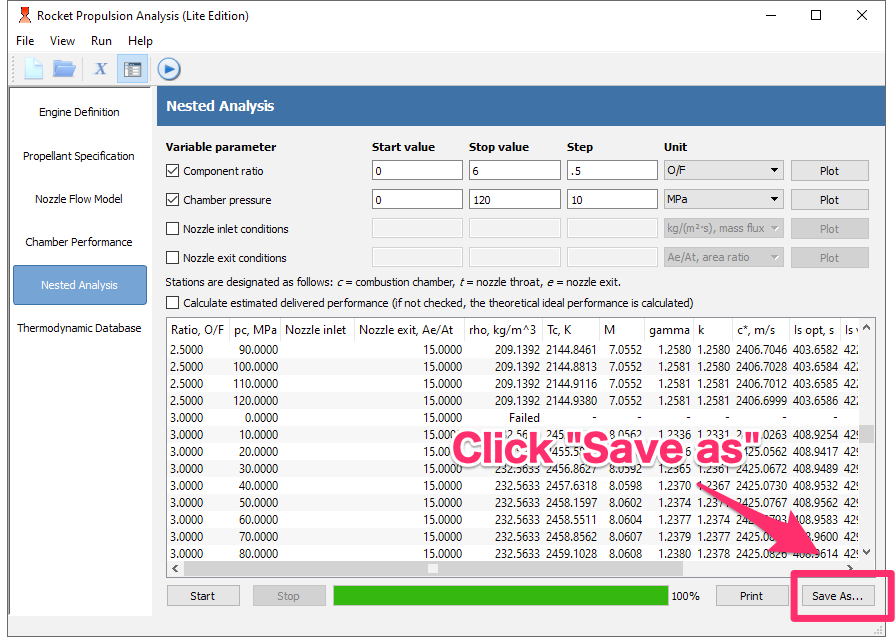This screenshot has width=895, height=644.
Task: Click the Stop button
Action: [288, 596]
